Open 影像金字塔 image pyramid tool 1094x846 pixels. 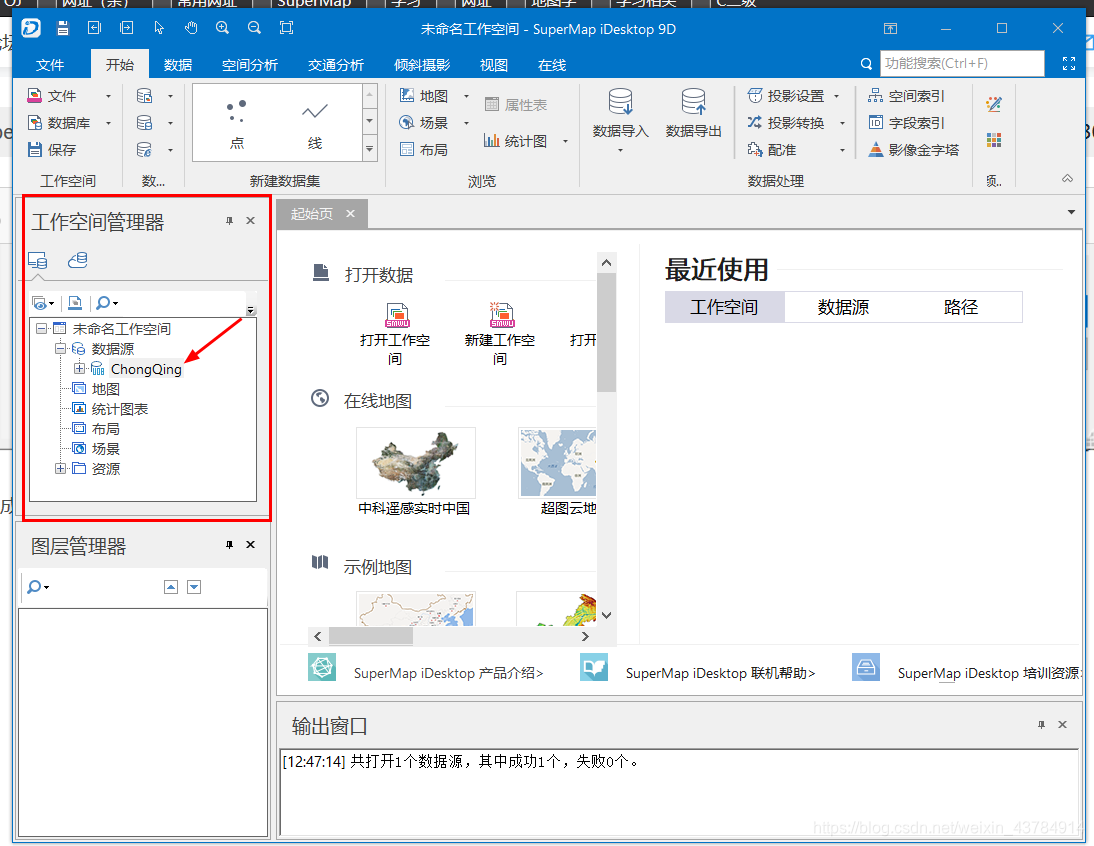click(913, 149)
